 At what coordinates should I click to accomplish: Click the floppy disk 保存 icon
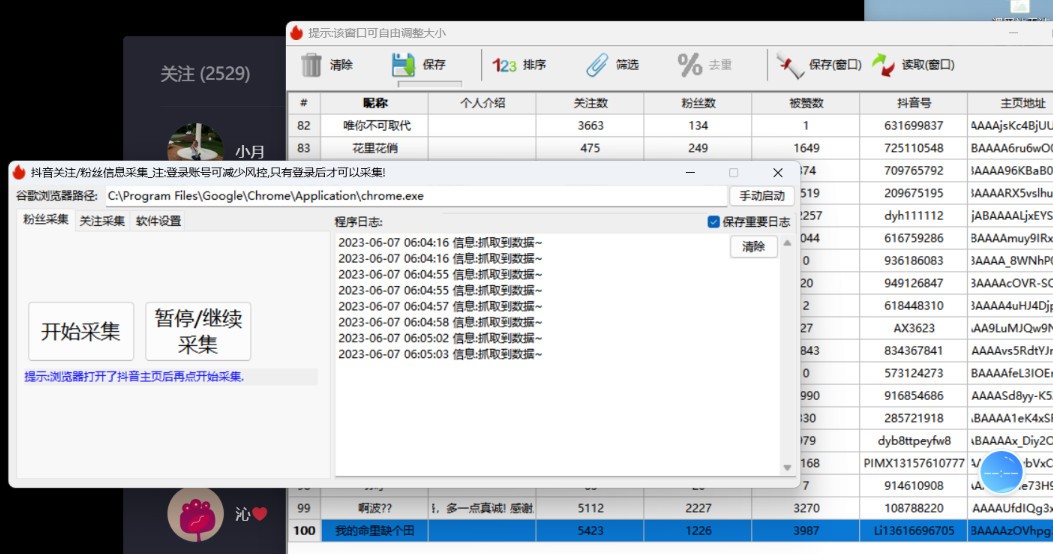pos(403,65)
